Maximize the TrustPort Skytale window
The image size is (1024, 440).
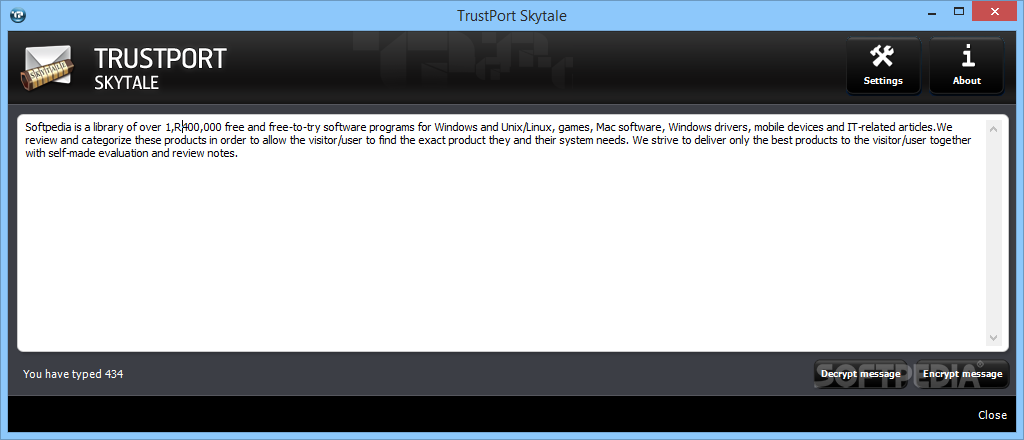(959, 11)
